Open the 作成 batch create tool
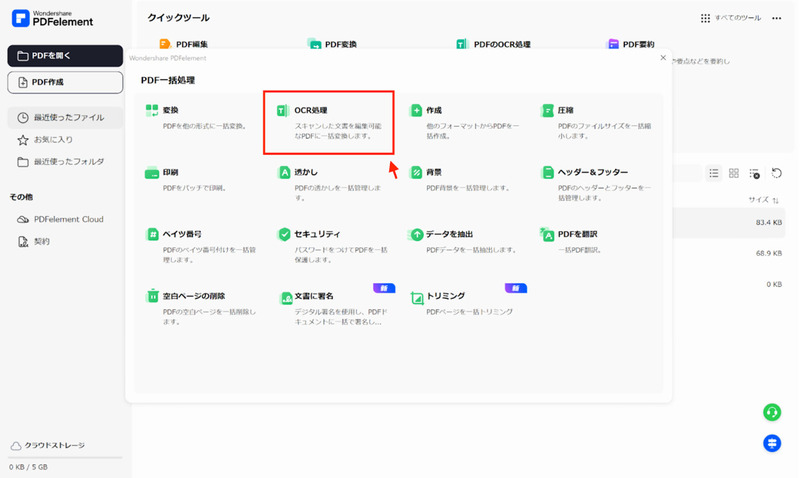 click(x=465, y=122)
